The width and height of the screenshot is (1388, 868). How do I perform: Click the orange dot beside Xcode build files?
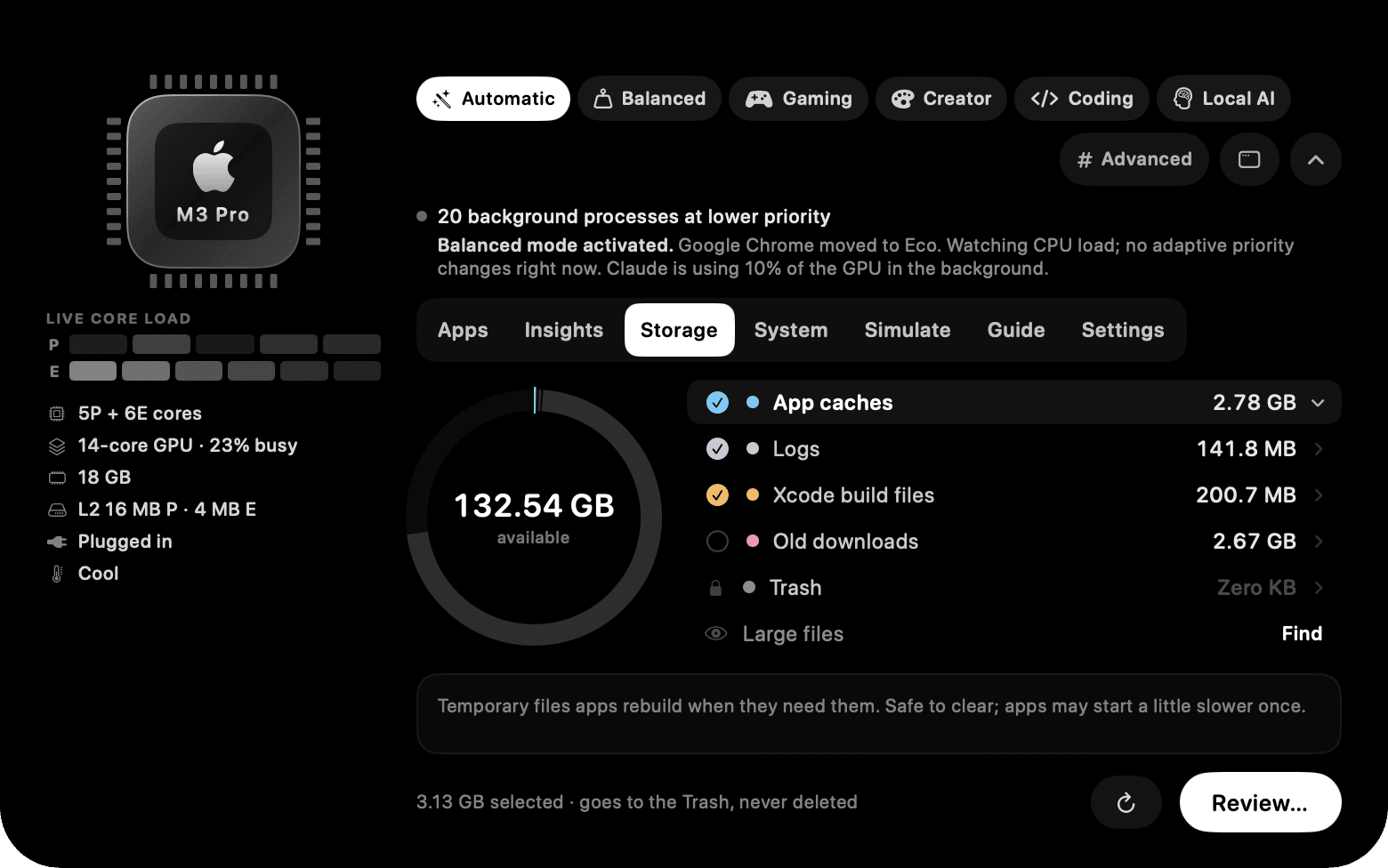click(x=753, y=495)
